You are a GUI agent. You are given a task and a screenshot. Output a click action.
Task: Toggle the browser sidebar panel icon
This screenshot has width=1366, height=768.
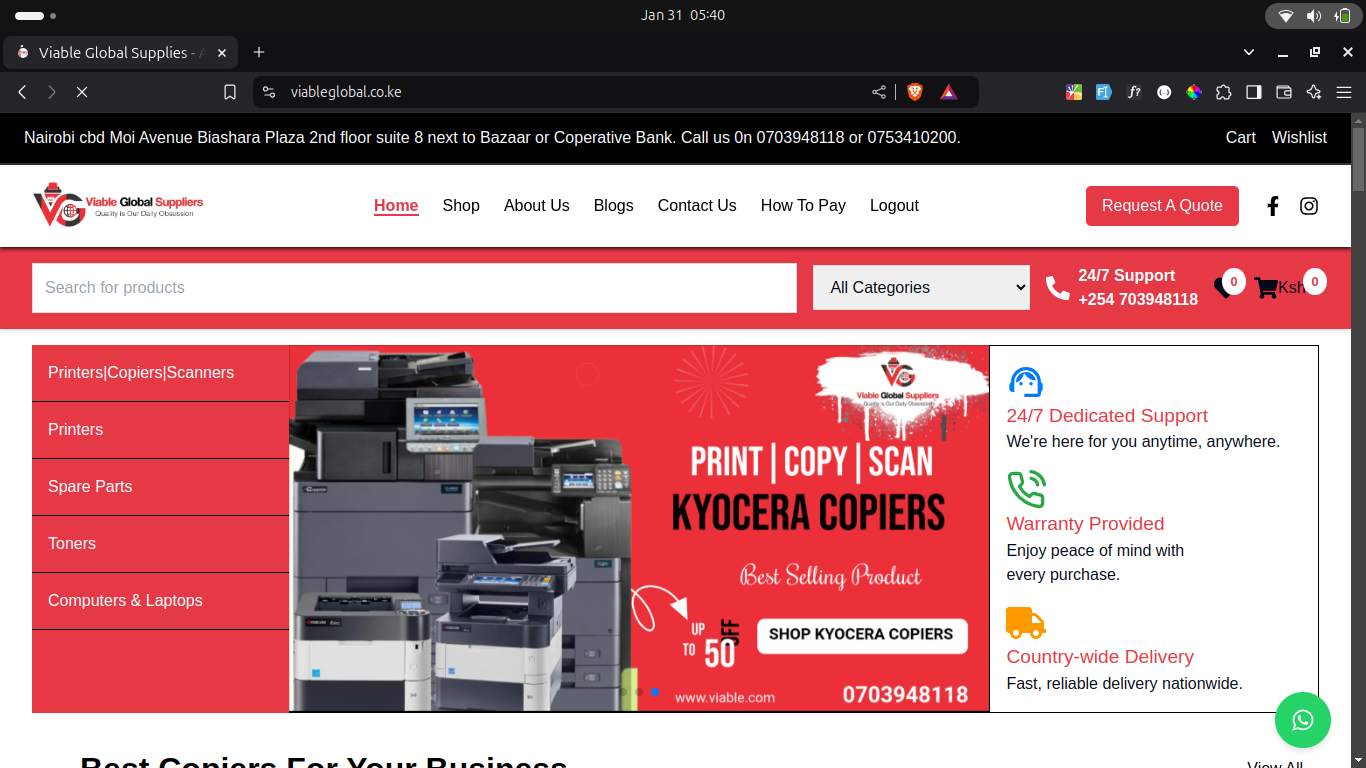(1253, 92)
